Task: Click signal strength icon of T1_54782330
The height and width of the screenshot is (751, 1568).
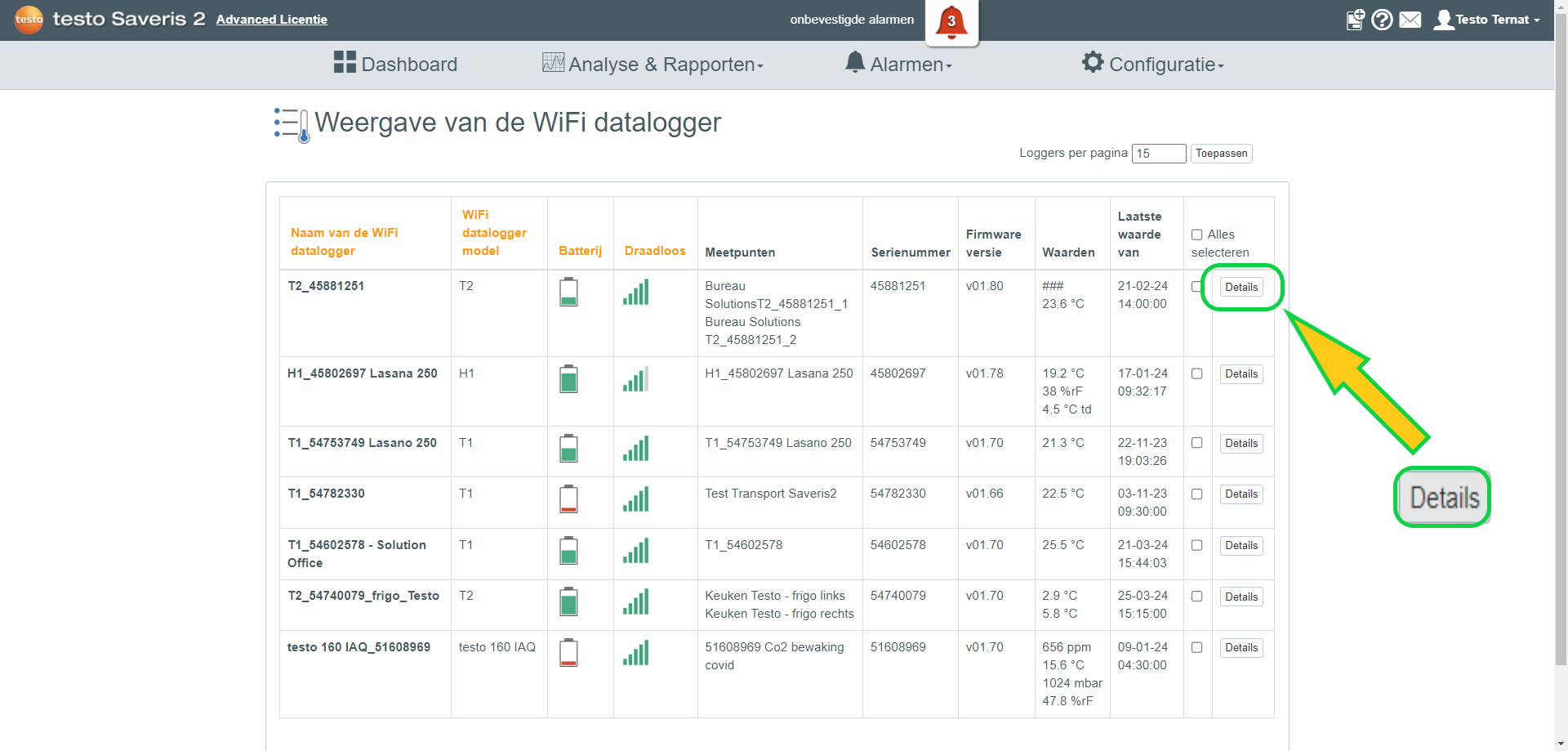Action: click(x=635, y=499)
